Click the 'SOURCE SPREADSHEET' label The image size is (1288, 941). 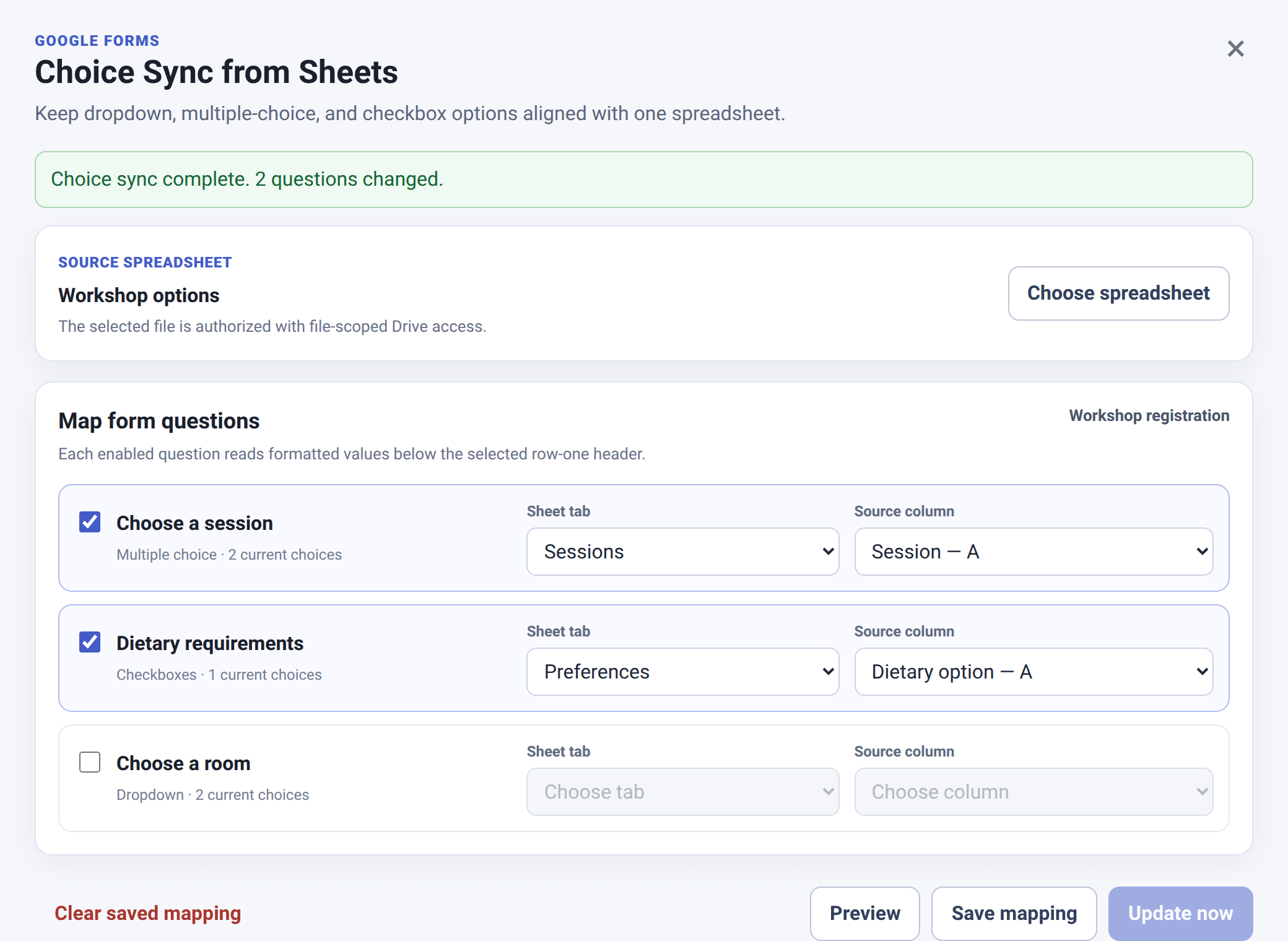coord(145,262)
